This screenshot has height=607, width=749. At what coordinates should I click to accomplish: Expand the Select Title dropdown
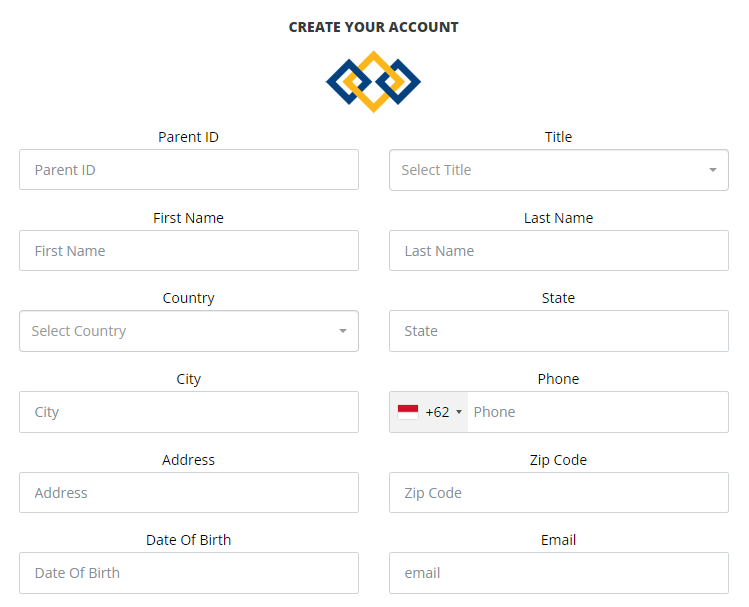[x=558, y=170]
